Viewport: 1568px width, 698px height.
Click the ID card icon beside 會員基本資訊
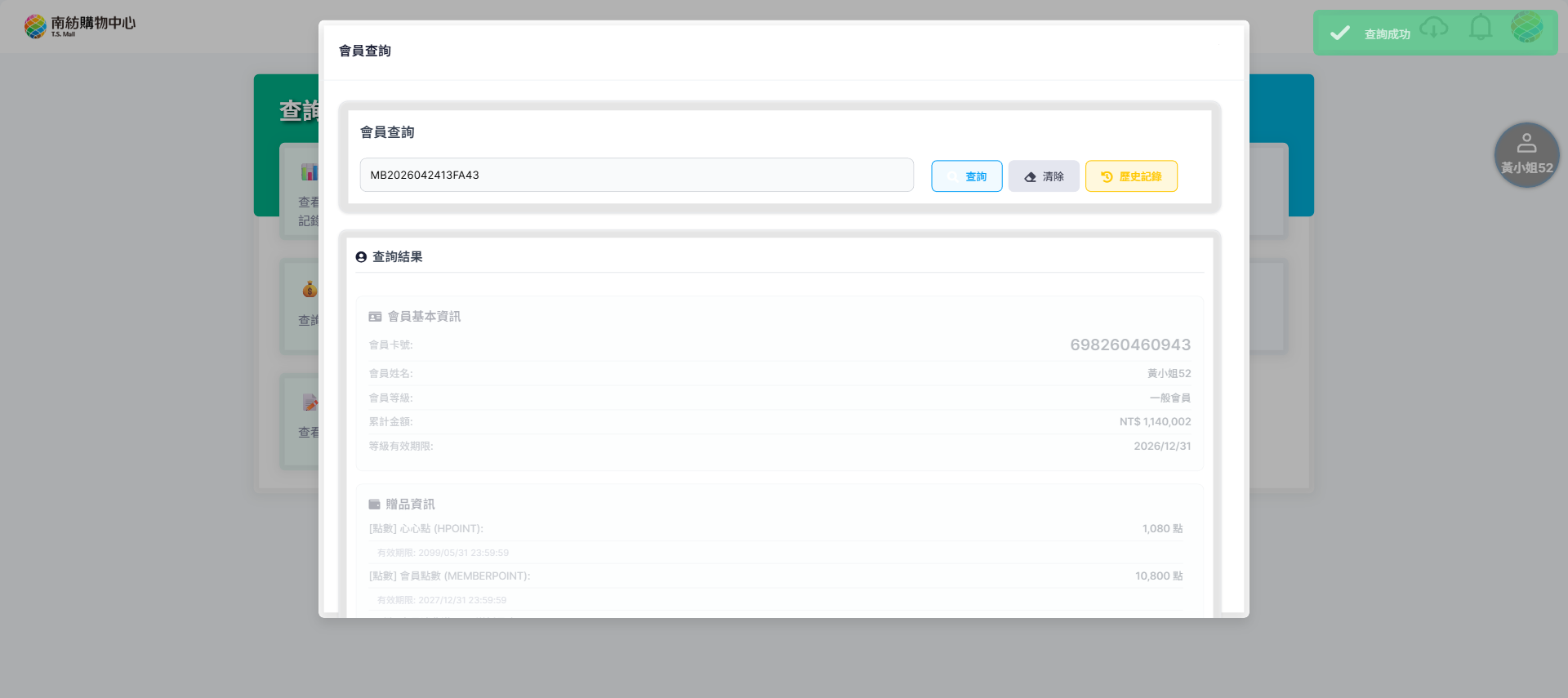pos(375,317)
